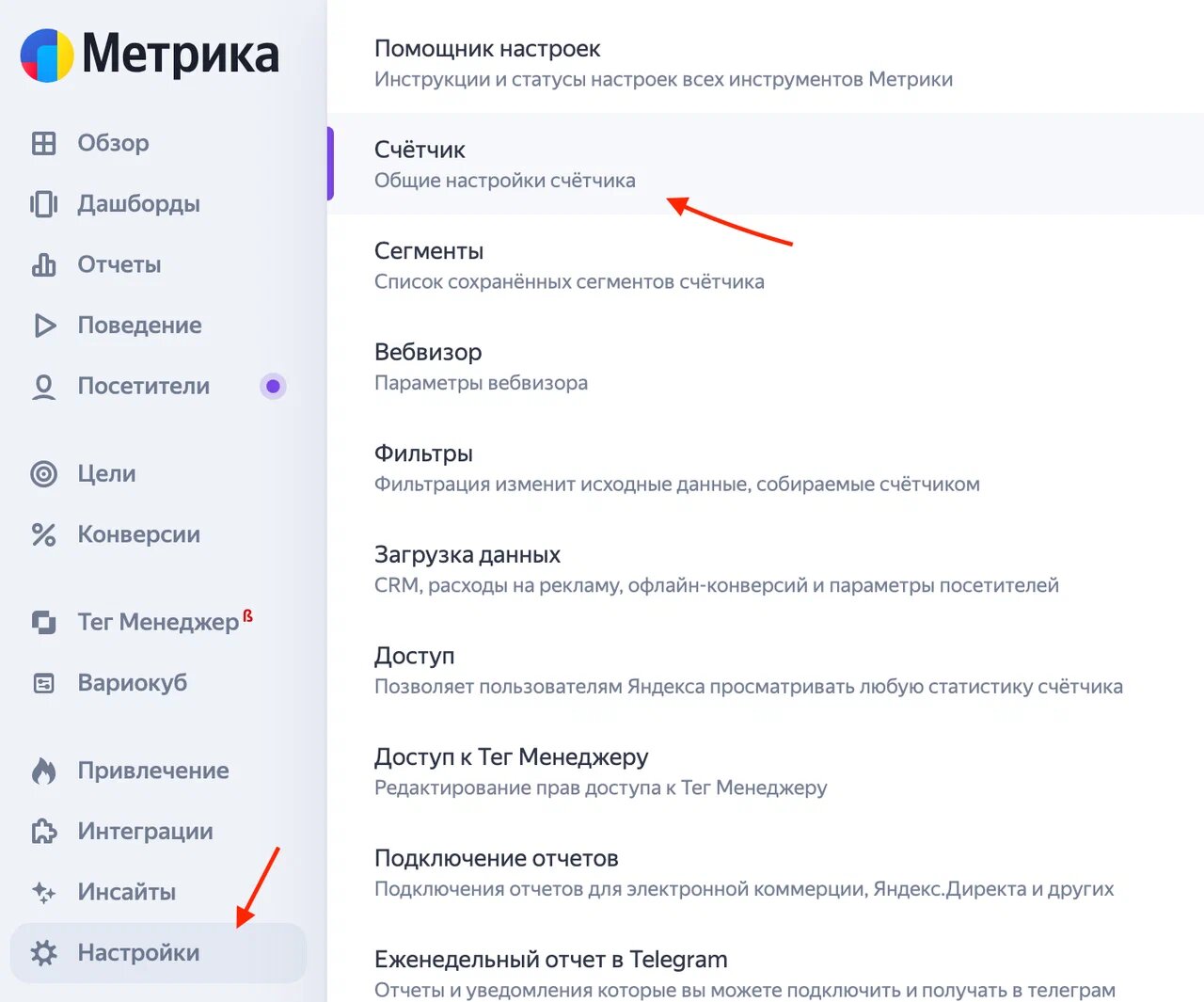This screenshot has width=1204, height=1002.
Task: Select the Поведение behavior icon
Action: pos(43,325)
